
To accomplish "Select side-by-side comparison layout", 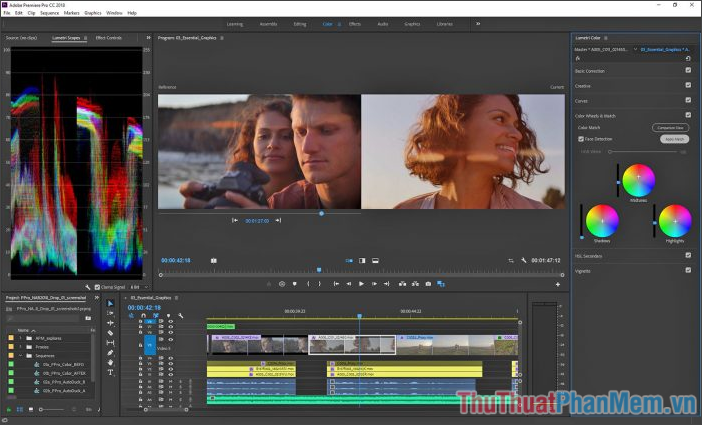I will [x=349, y=261].
